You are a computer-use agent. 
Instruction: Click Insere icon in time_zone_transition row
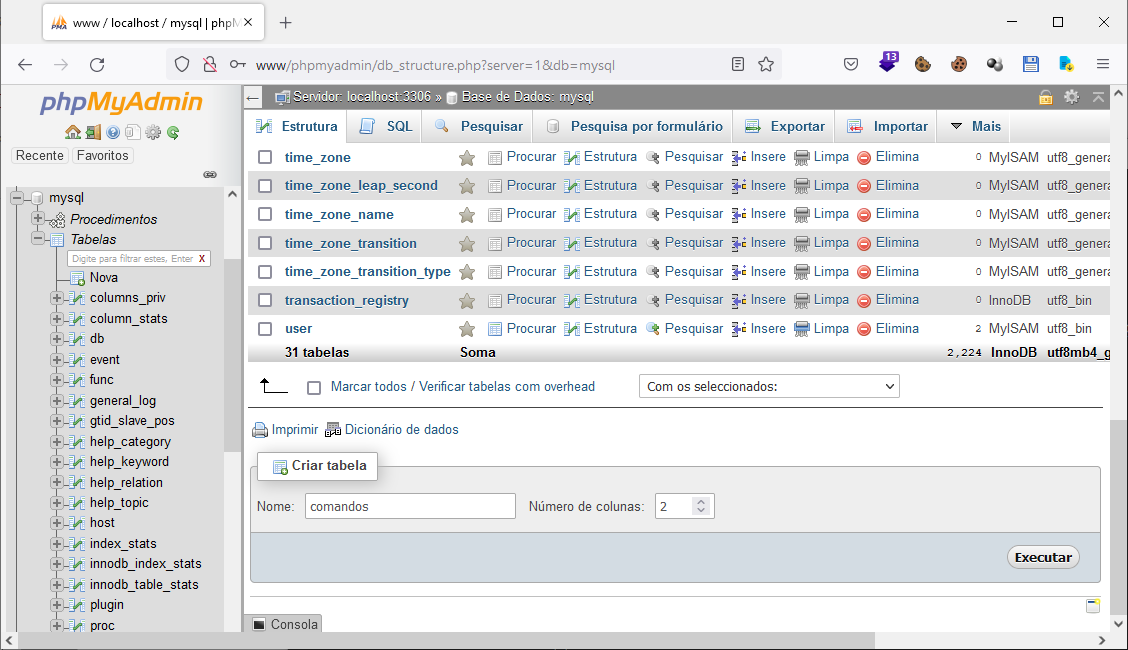tap(739, 244)
